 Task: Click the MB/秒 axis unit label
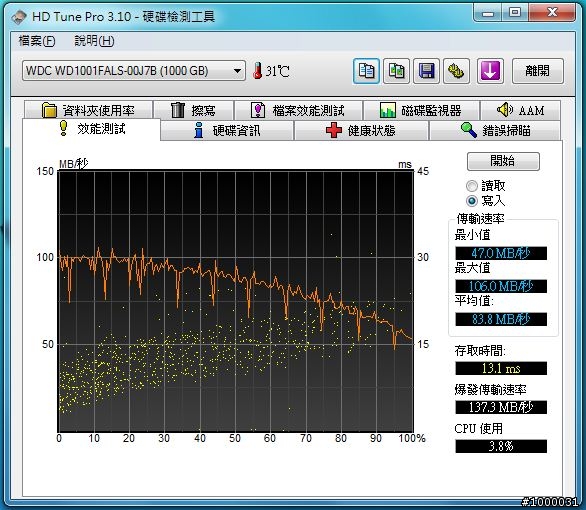[74, 164]
